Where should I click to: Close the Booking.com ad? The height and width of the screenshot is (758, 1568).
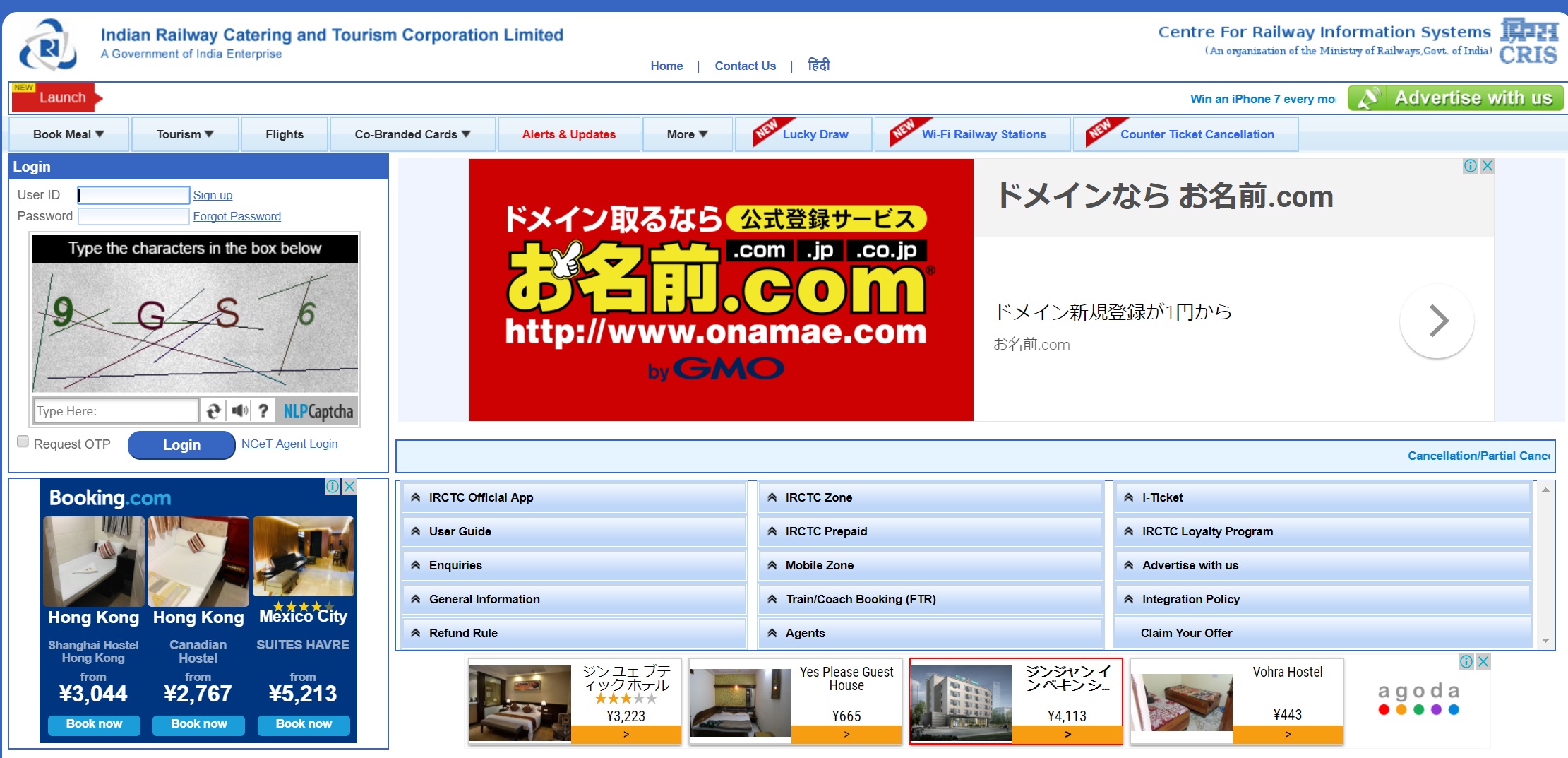[x=349, y=486]
